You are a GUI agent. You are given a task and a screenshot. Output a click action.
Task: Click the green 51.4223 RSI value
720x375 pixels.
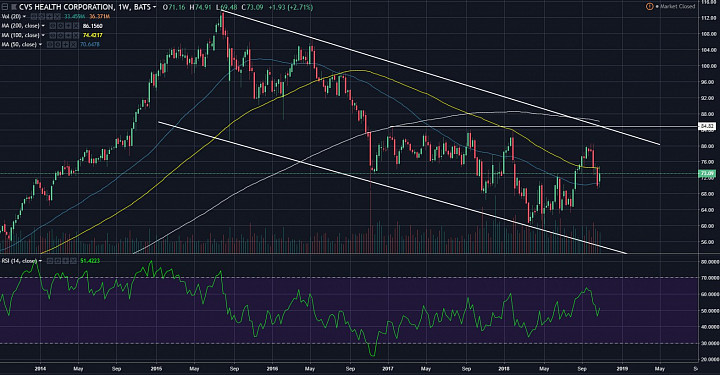pos(90,261)
